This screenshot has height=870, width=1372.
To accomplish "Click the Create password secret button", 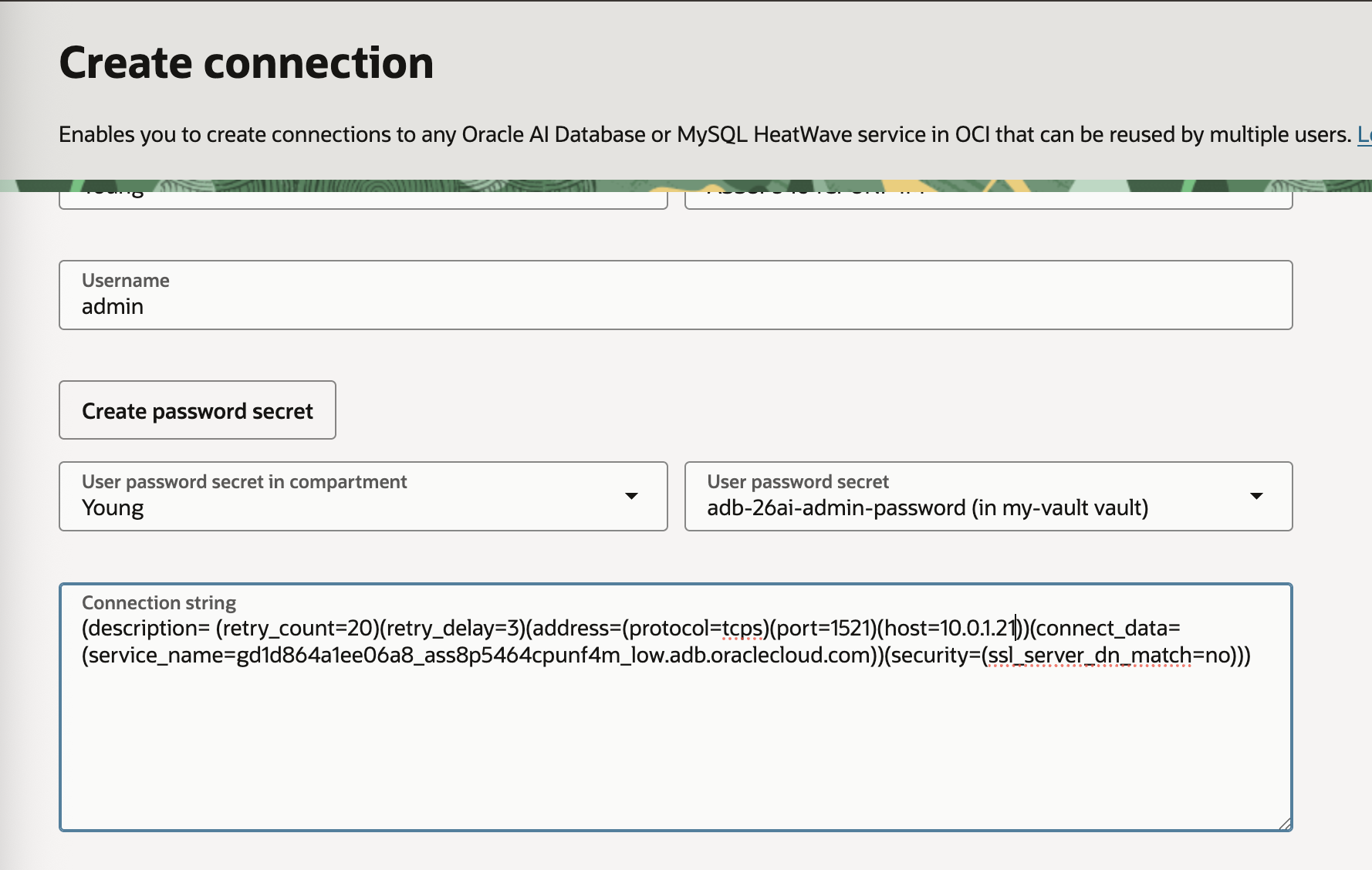I will tap(197, 410).
